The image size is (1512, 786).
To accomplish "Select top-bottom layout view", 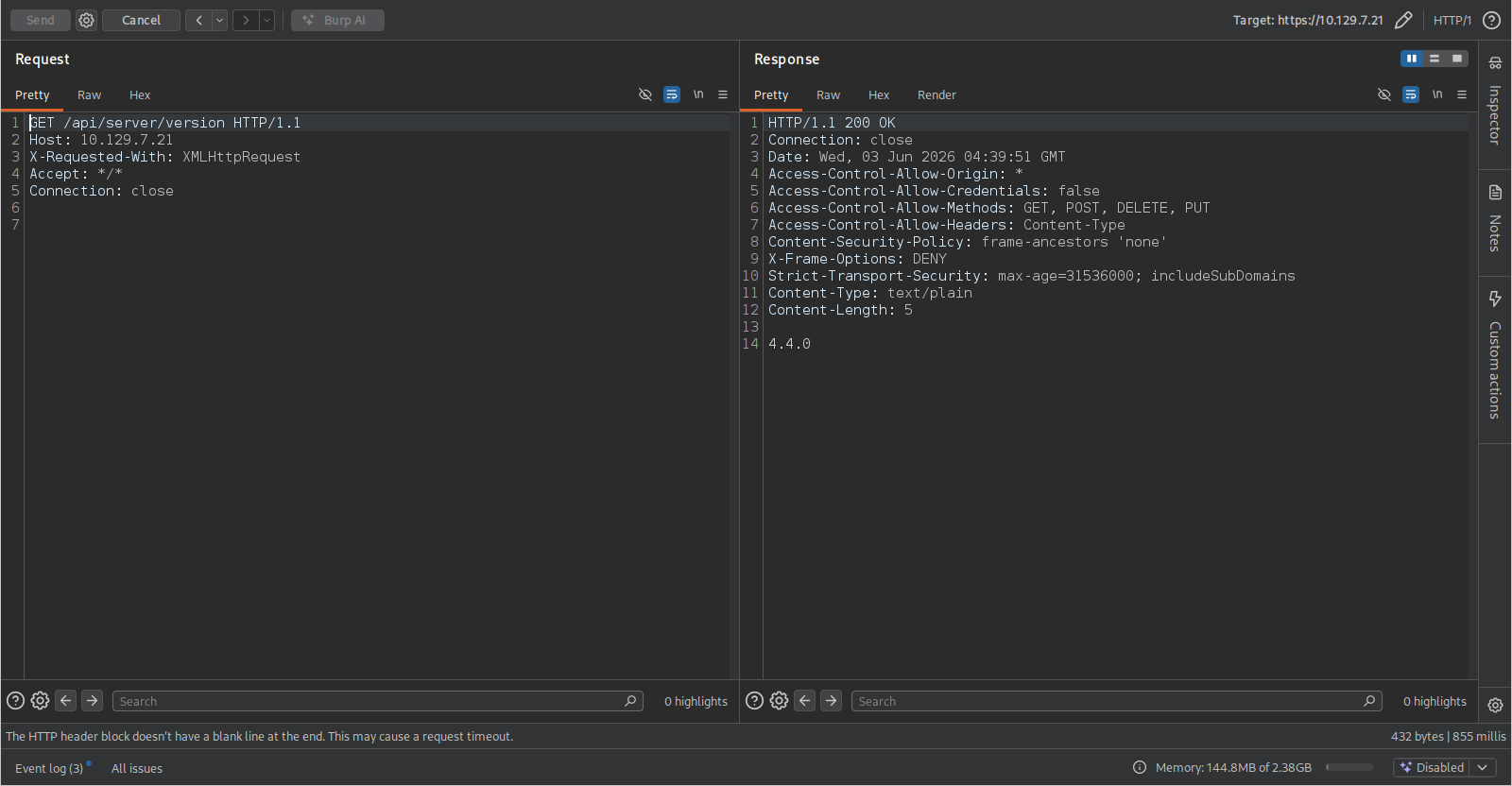I will pyautogui.click(x=1435, y=59).
